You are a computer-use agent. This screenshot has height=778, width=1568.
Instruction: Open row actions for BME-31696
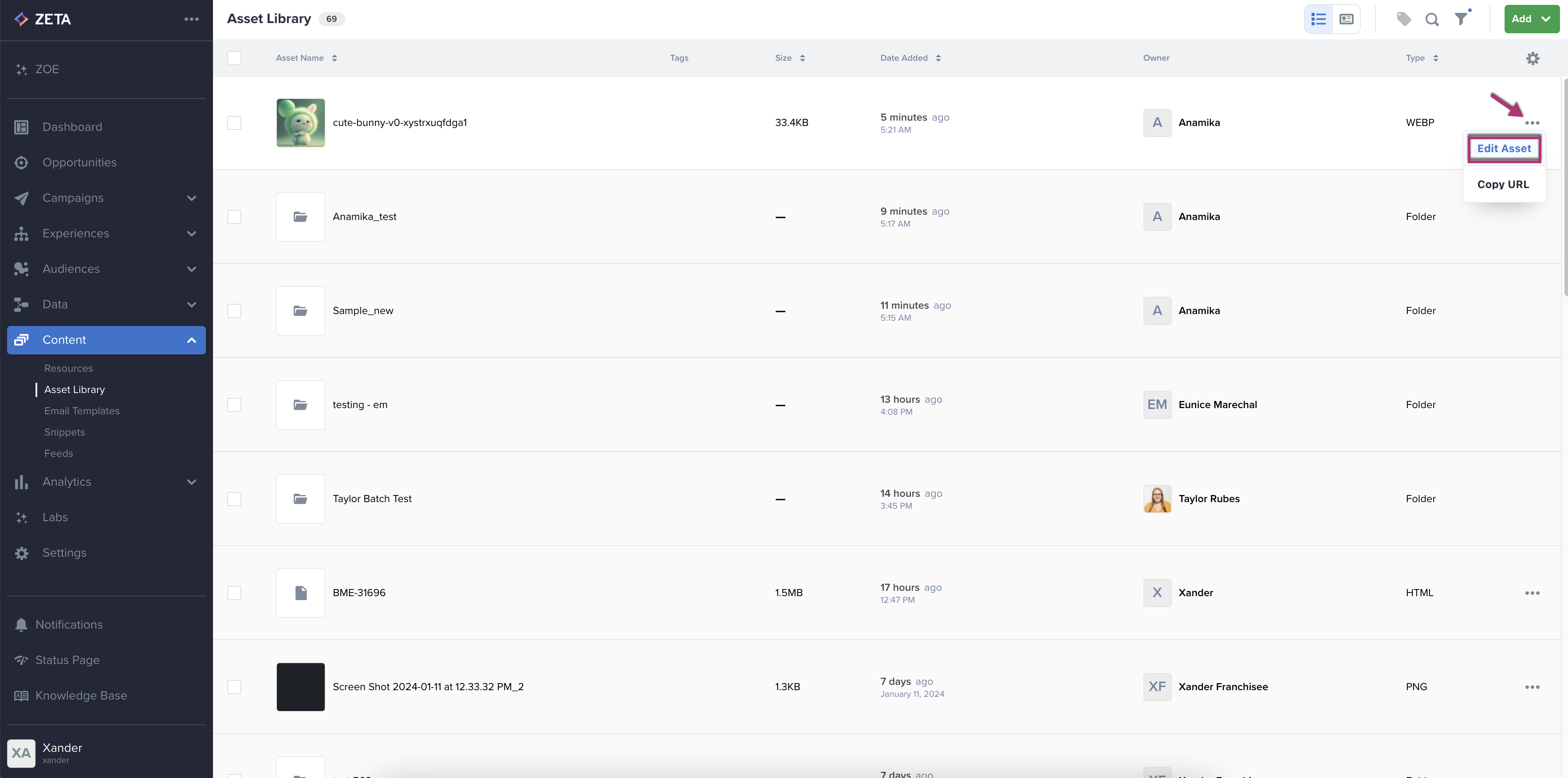[1532, 593]
